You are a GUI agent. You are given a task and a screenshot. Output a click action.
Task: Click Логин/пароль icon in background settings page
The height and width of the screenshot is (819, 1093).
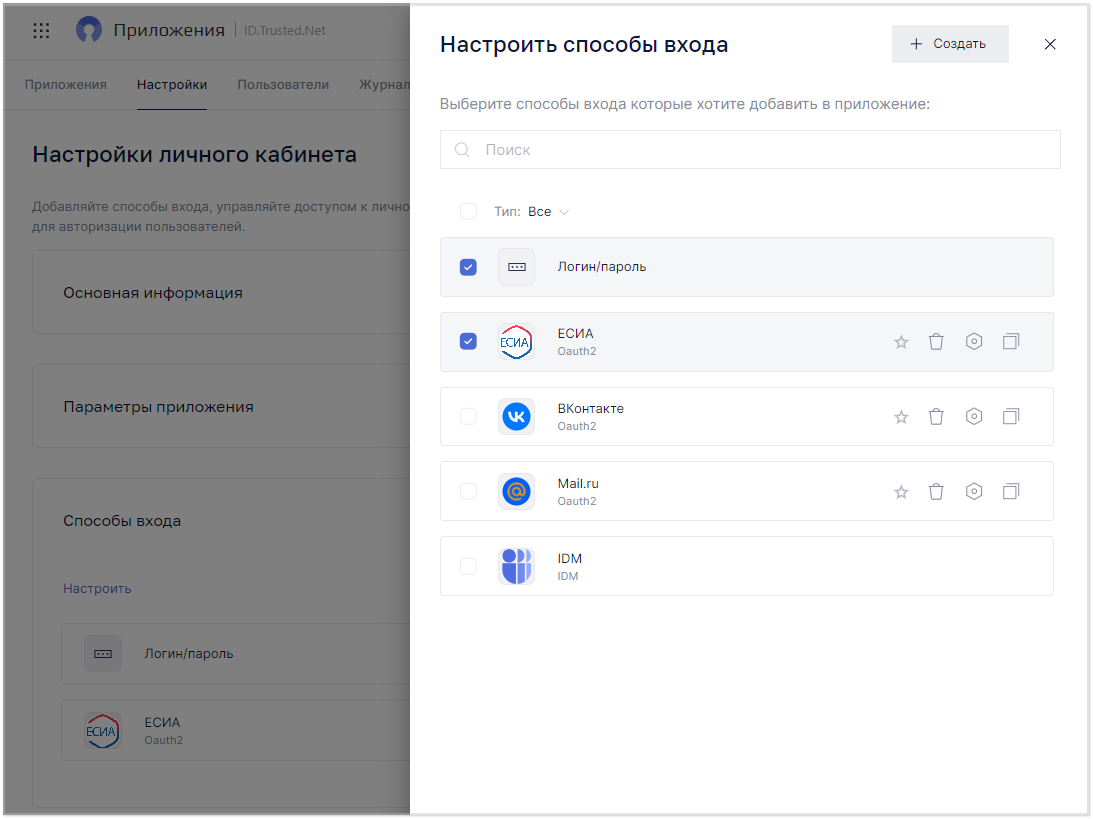(102, 654)
